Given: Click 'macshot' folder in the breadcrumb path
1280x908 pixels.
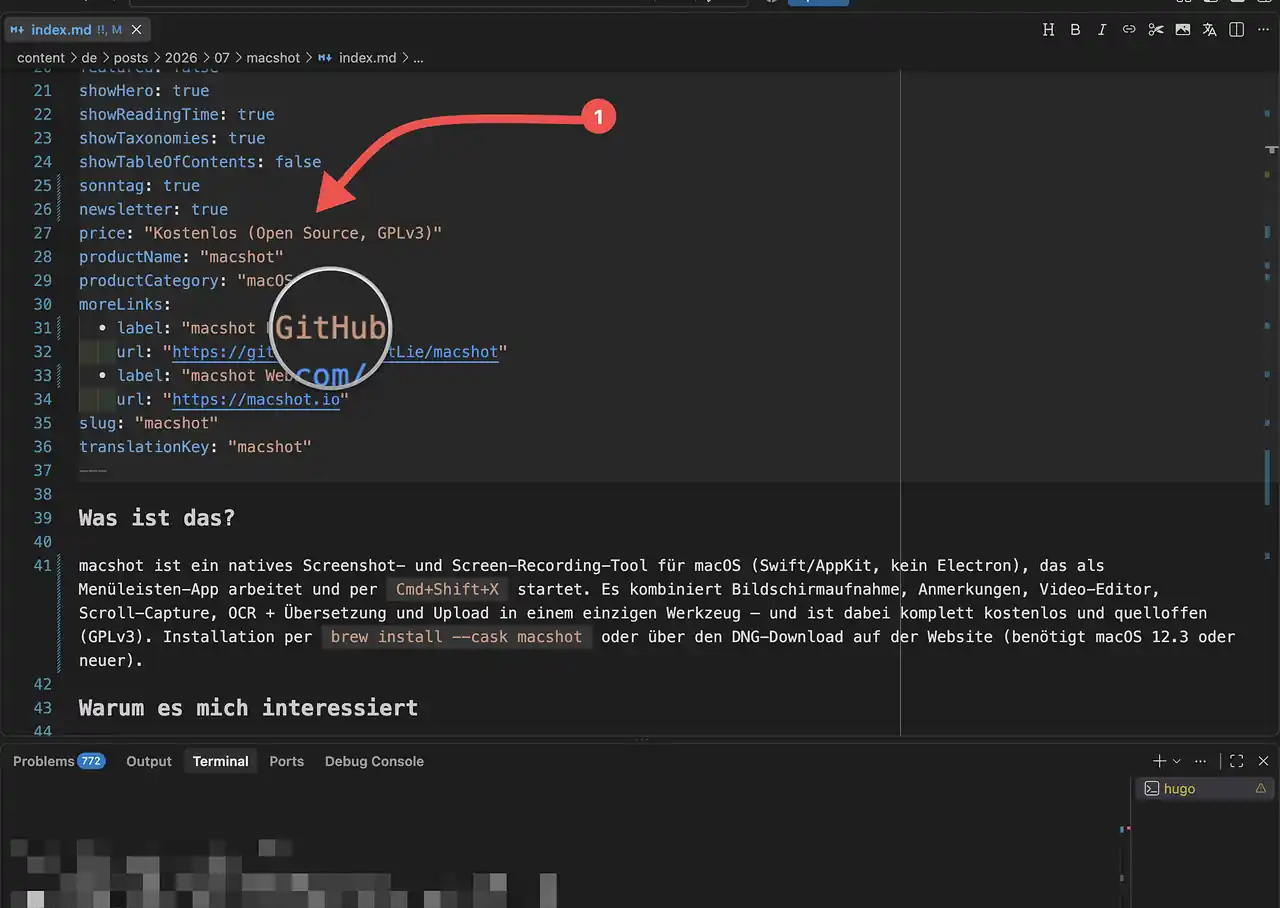Looking at the screenshot, I should 273,58.
